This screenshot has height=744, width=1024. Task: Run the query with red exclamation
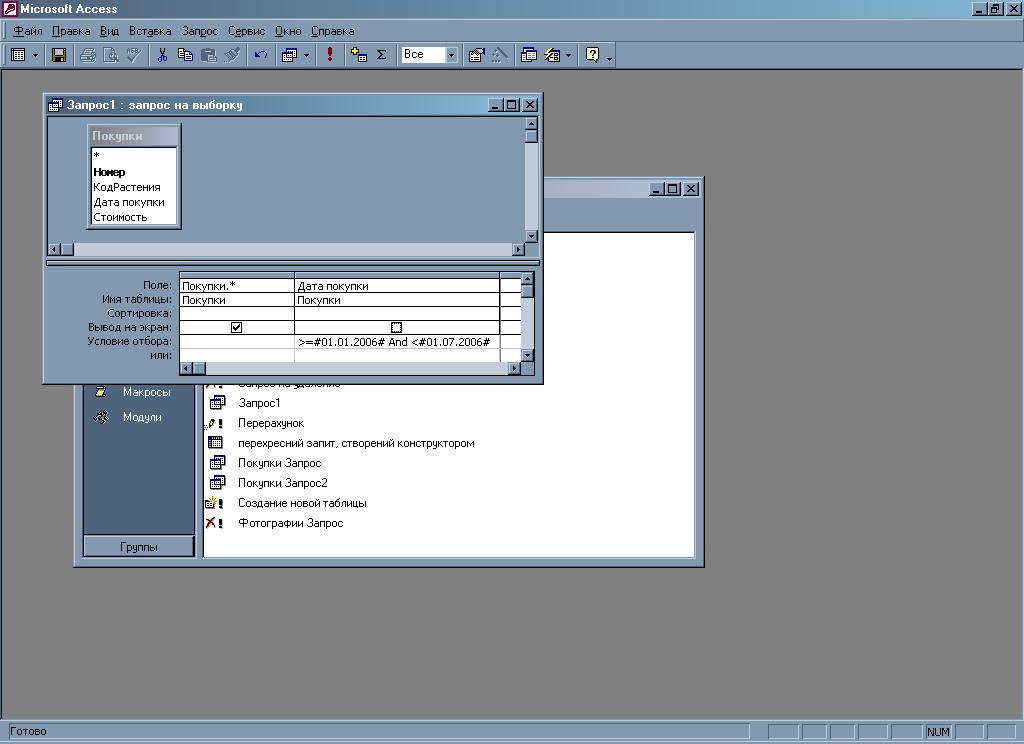click(330, 55)
